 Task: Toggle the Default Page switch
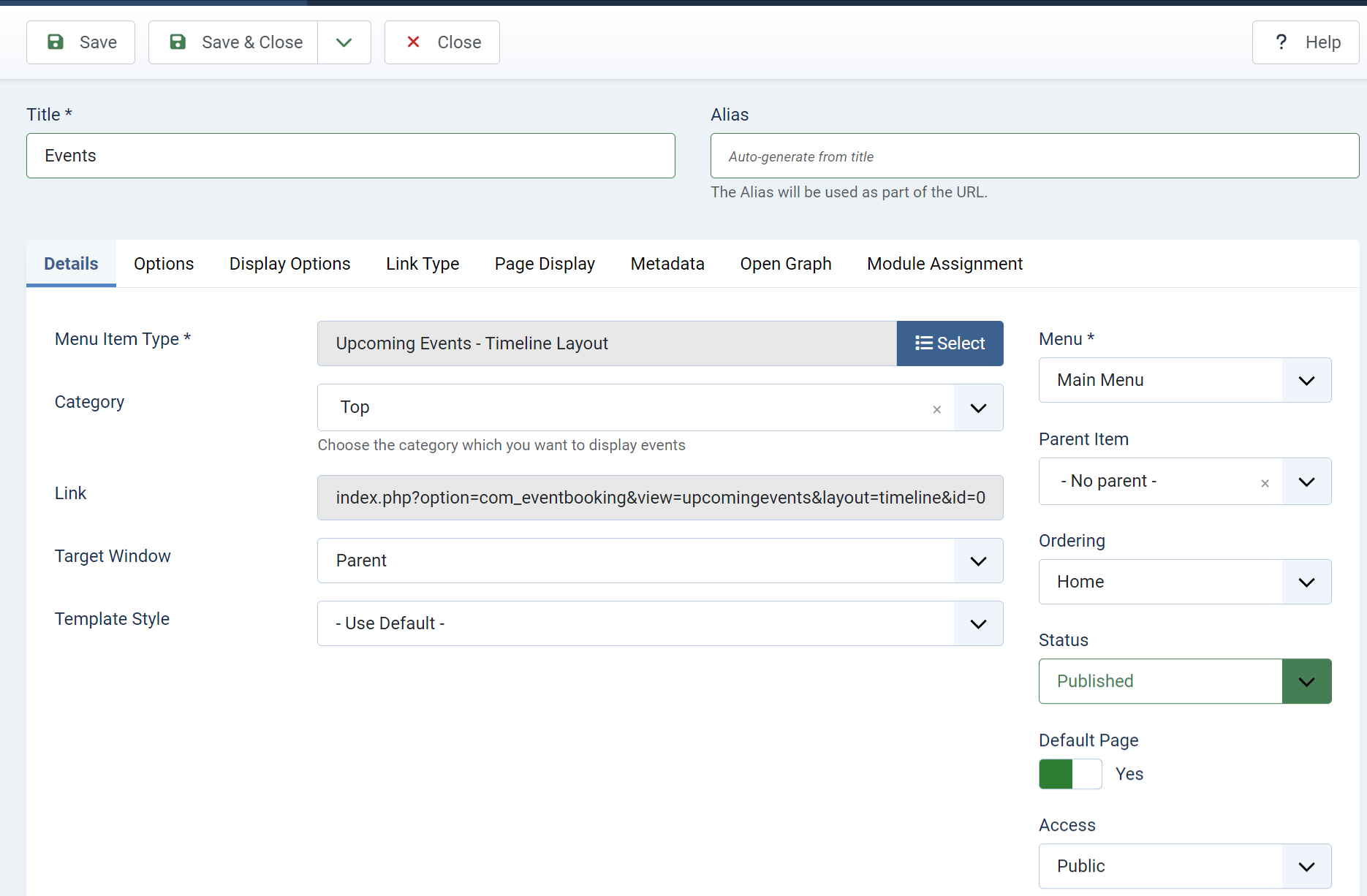coord(1070,774)
